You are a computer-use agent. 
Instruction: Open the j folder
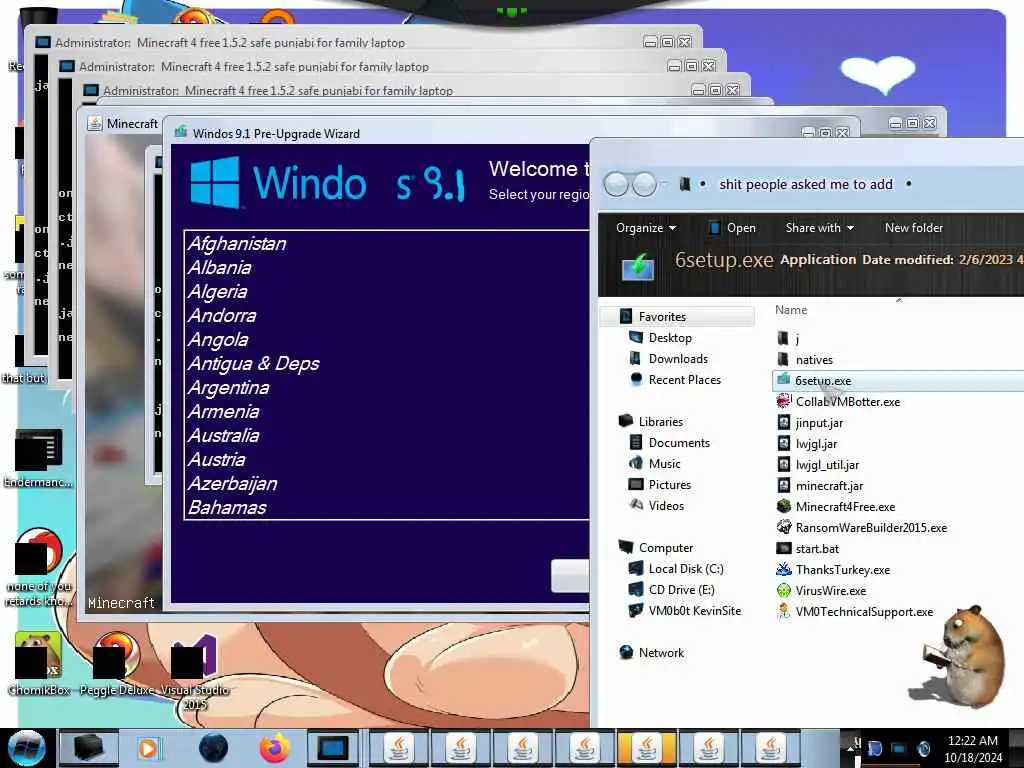pyautogui.click(x=796, y=338)
